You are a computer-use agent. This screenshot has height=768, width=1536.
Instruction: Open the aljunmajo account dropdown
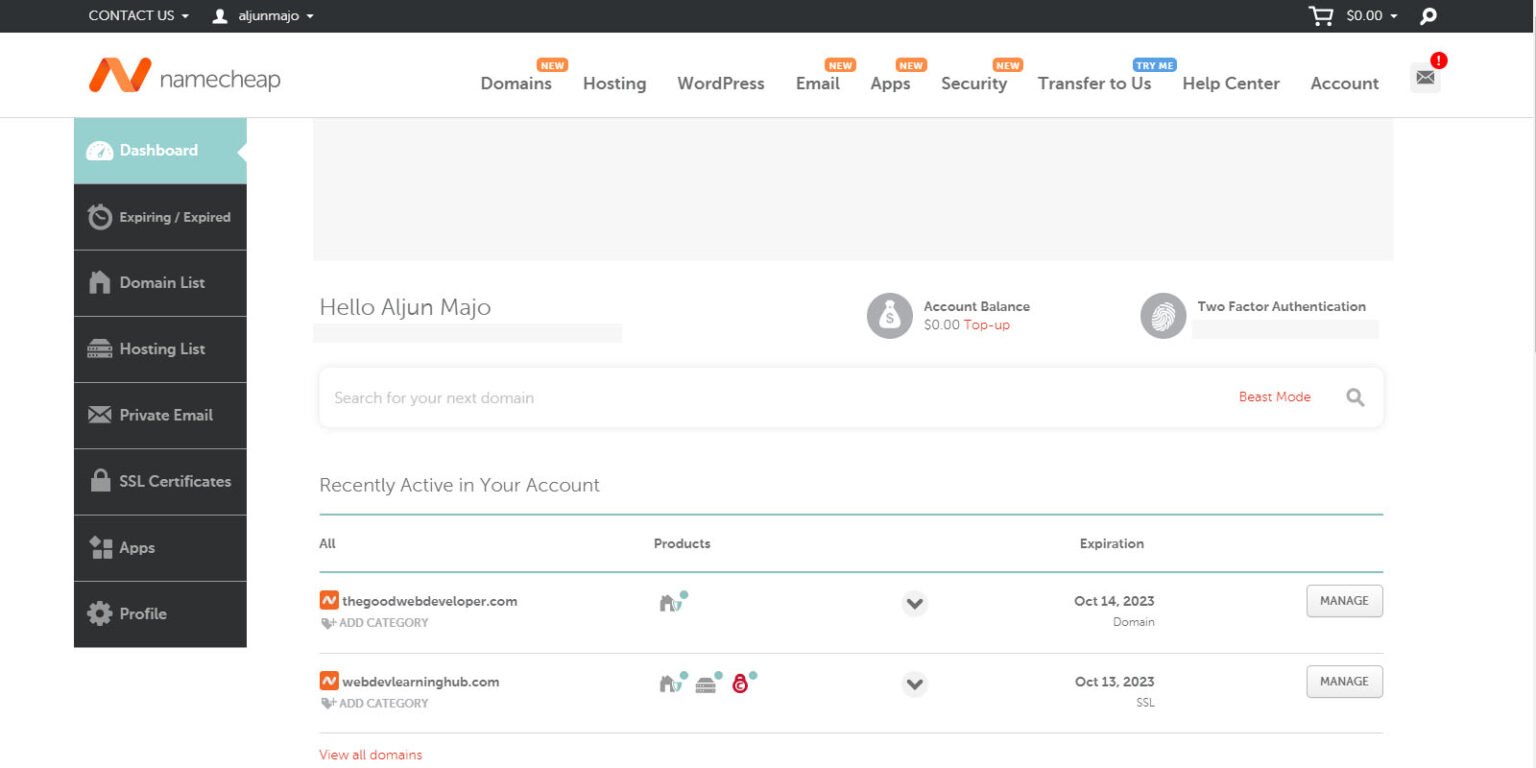click(262, 15)
